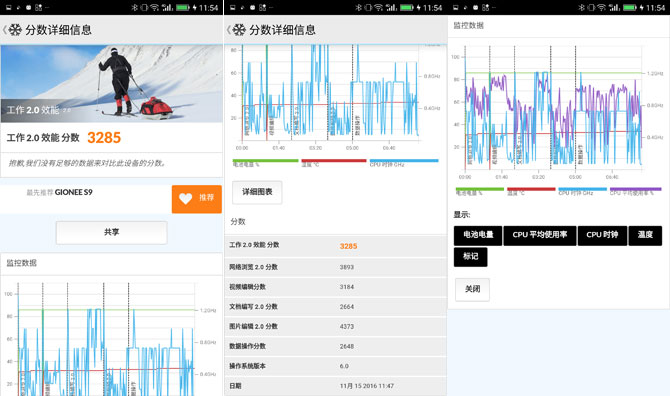Tap signal bars icon in right screen status bar
Viewport: 670px width, 396px height.
click(x=614, y=7)
